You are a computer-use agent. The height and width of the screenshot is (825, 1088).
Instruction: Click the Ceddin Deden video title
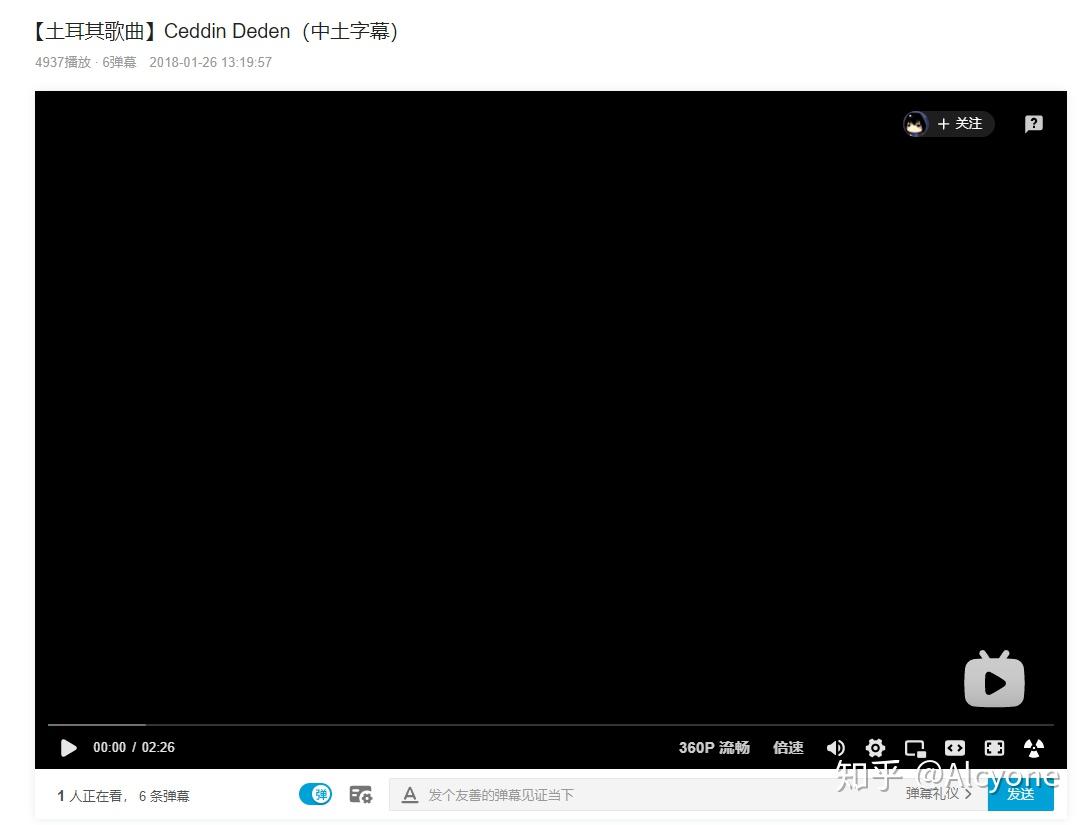(x=214, y=31)
